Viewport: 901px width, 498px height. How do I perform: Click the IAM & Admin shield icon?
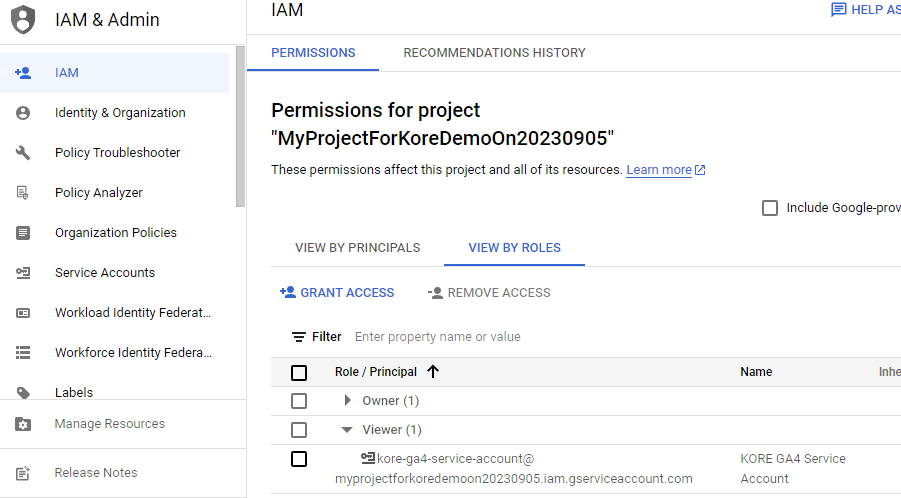(x=23, y=20)
